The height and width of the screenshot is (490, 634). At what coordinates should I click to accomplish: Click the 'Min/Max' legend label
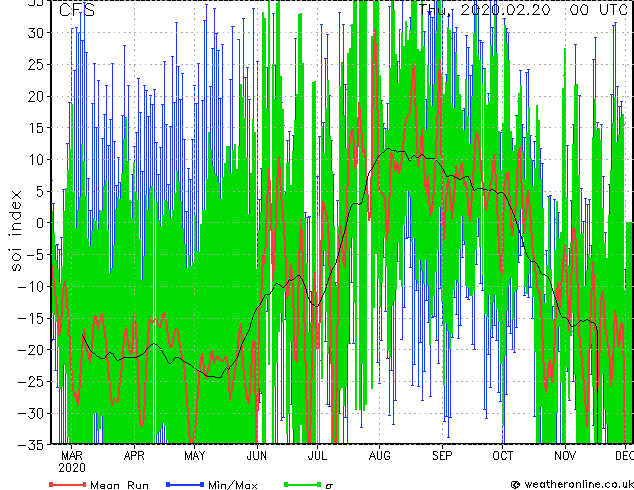point(233,485)
